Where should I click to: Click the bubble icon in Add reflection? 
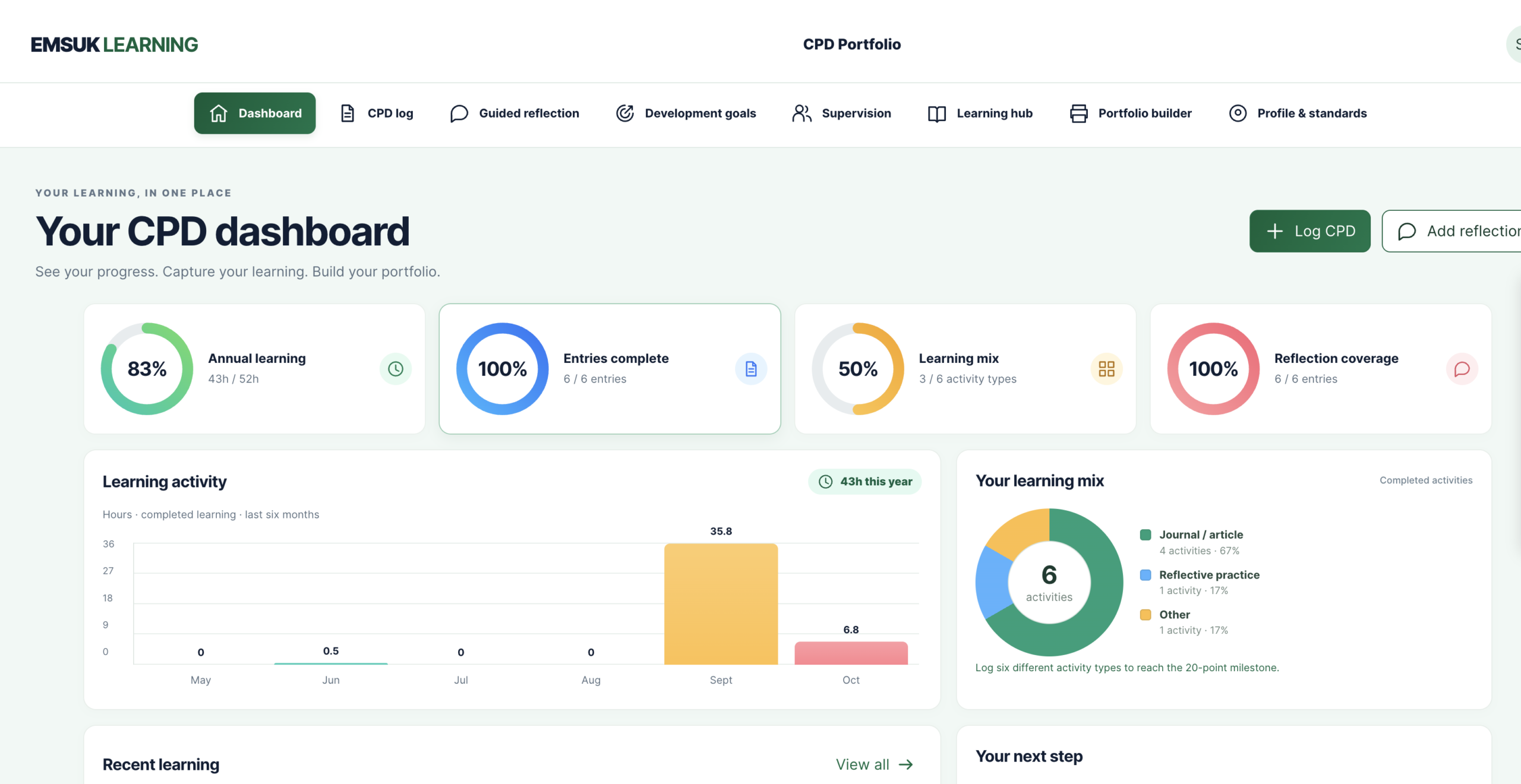pos(1407,231)
